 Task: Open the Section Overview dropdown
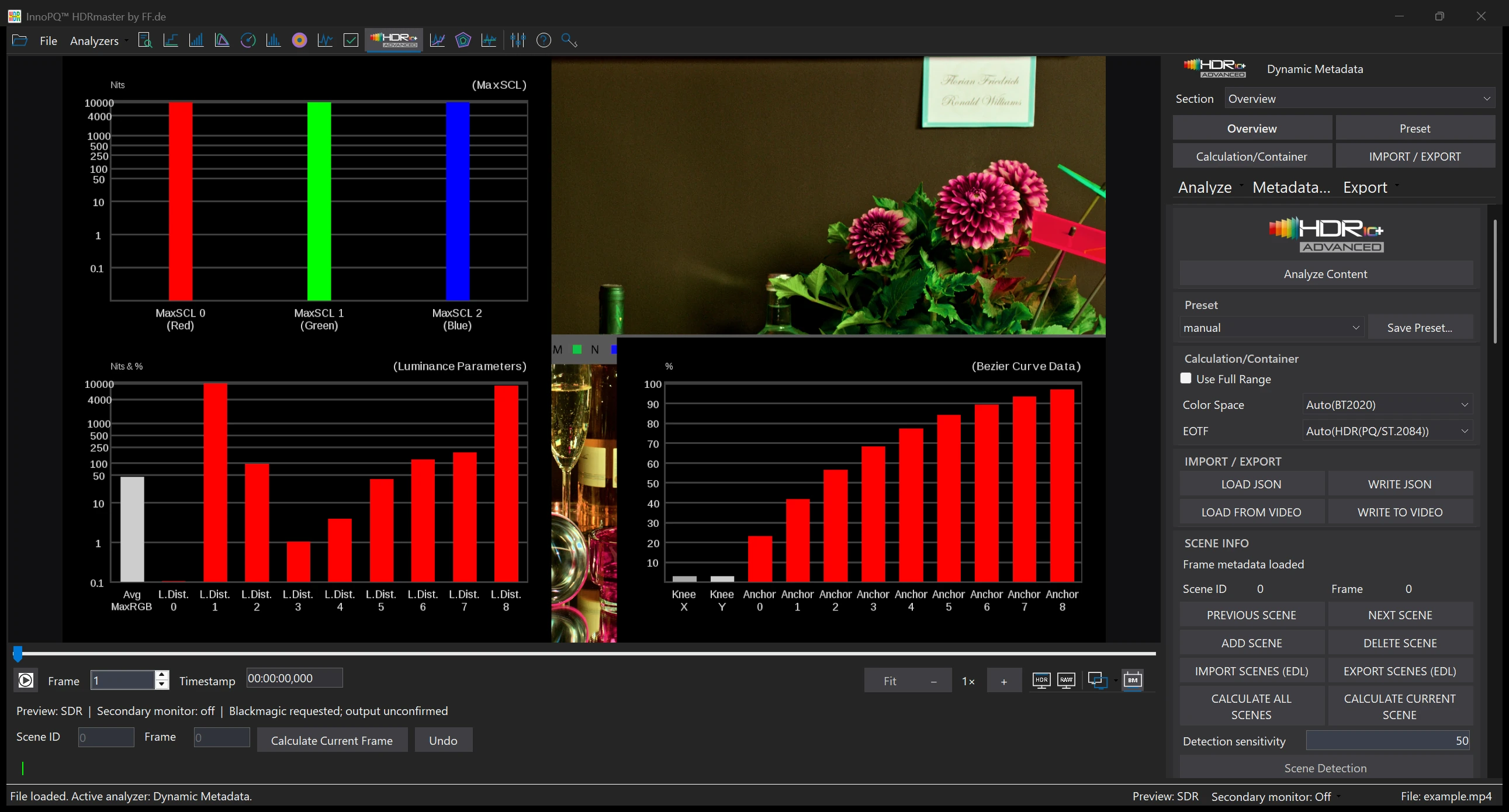pos(1359,98)
